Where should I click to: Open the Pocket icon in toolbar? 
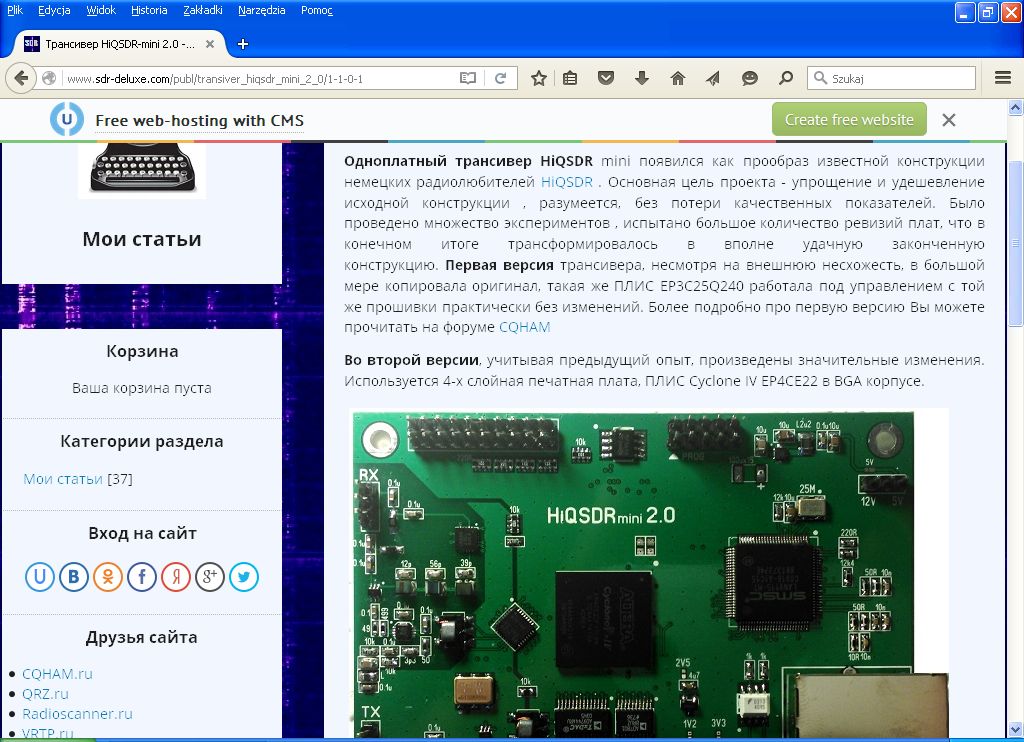coord(606,78)
